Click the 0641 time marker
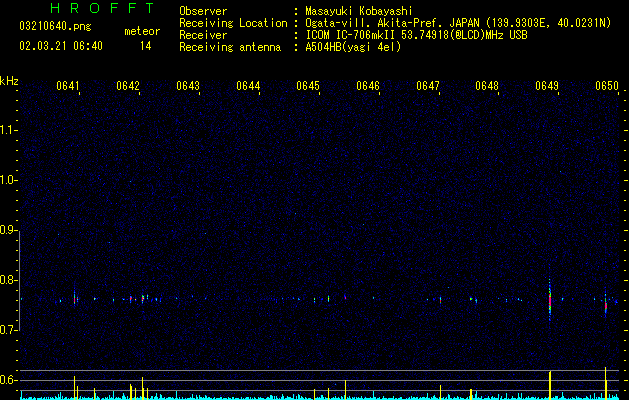The image size is (629, 400). 67,86
